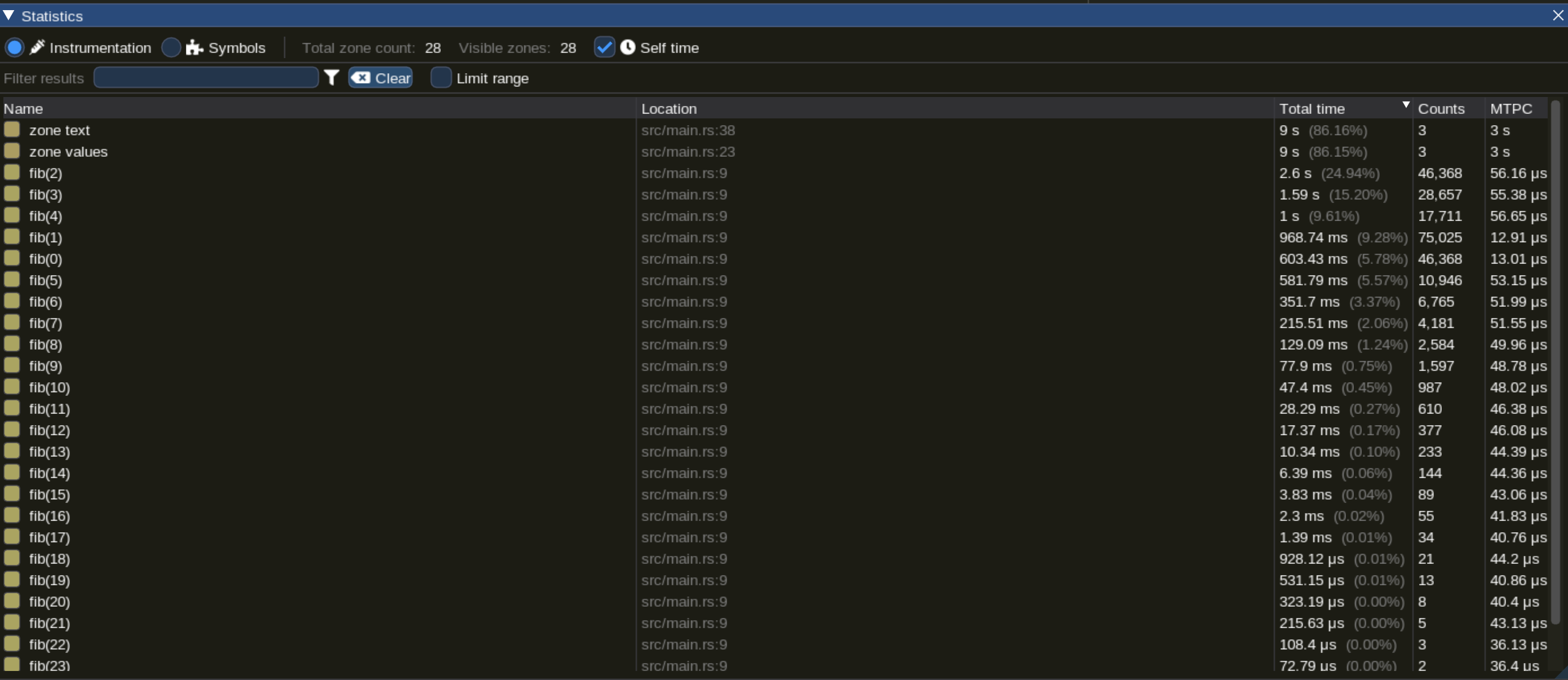Click total time 968.74 ms value
This screenshot has height=680, width=1568.
tap(1313, 237)
